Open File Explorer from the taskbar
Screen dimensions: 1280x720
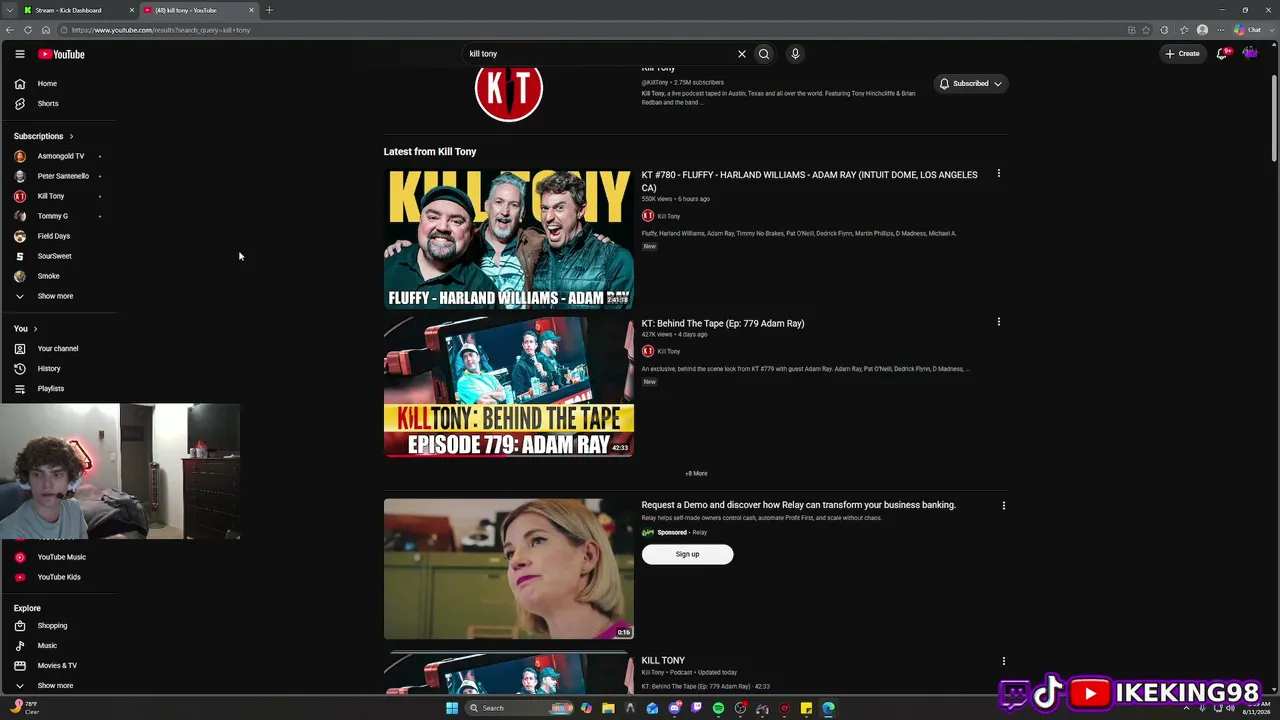[x=608, y=708]
